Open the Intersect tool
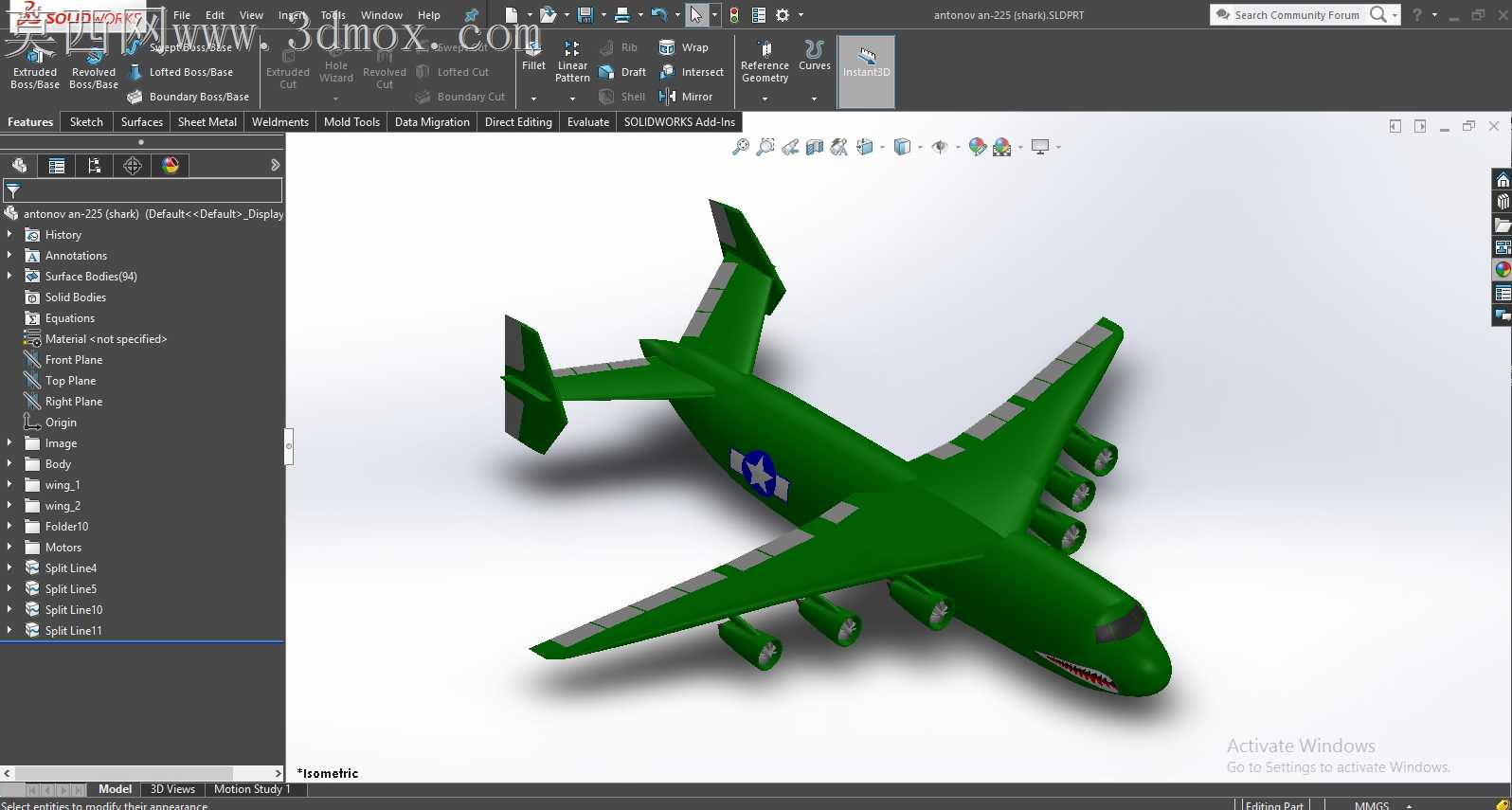1512x810 pixels. click(x=692, y=72)
